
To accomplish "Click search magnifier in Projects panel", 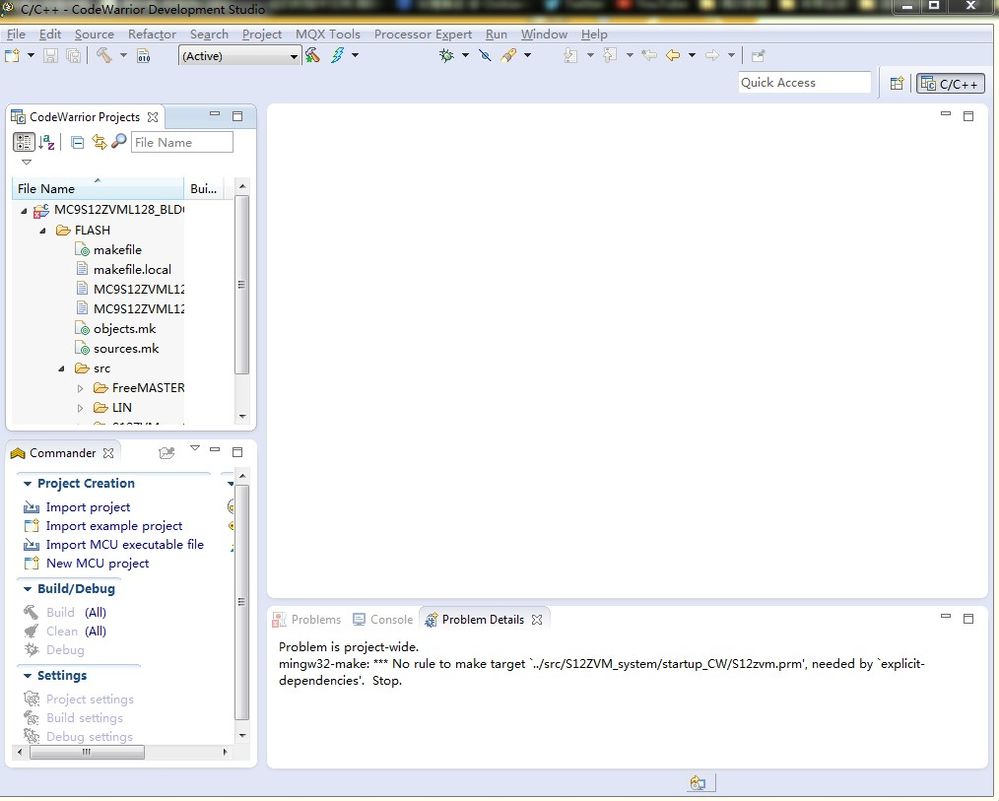I will (119, 141).
